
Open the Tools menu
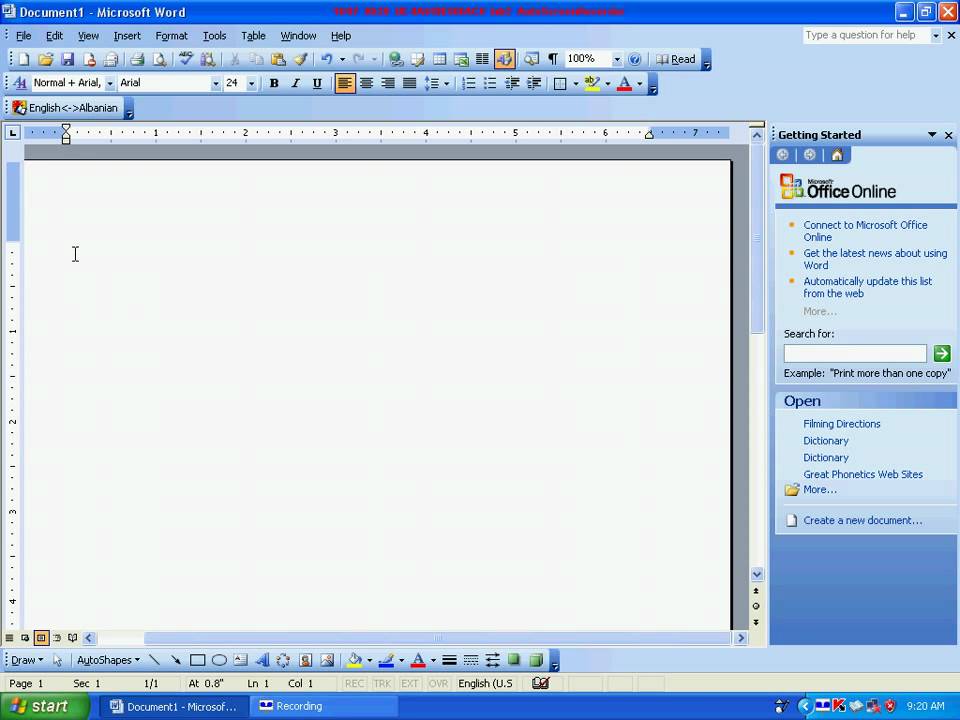214,36
